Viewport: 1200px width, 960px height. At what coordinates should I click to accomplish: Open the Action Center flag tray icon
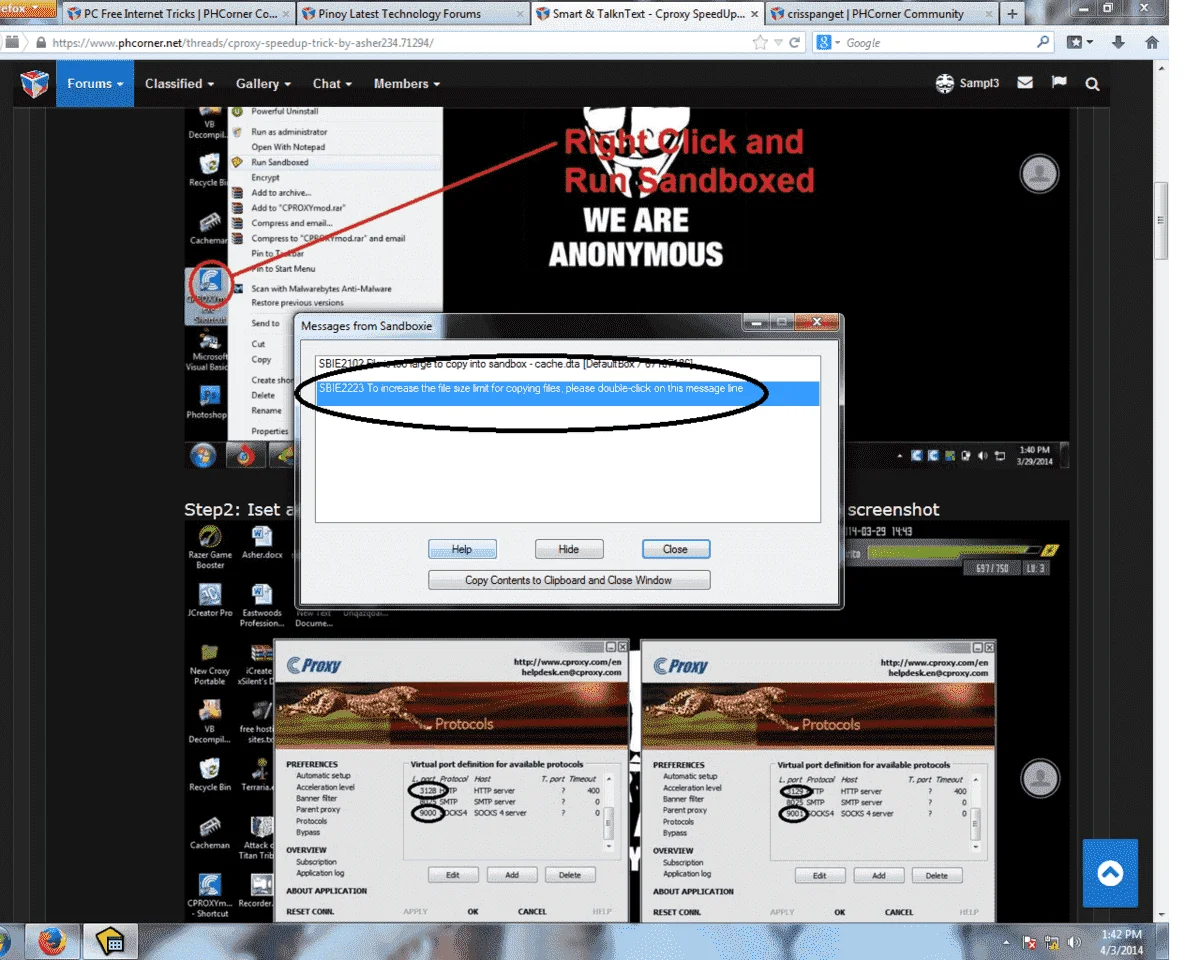click(1030, 942)
